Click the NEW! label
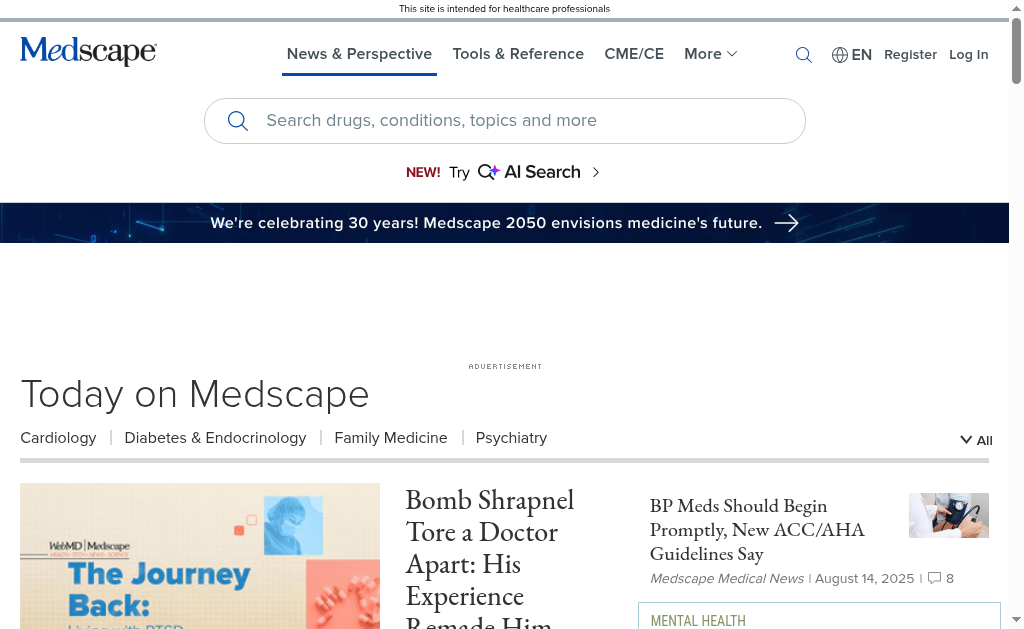The width and height of the screenshot is (1024, 629). pyautogui.click(x=423, y=172)
